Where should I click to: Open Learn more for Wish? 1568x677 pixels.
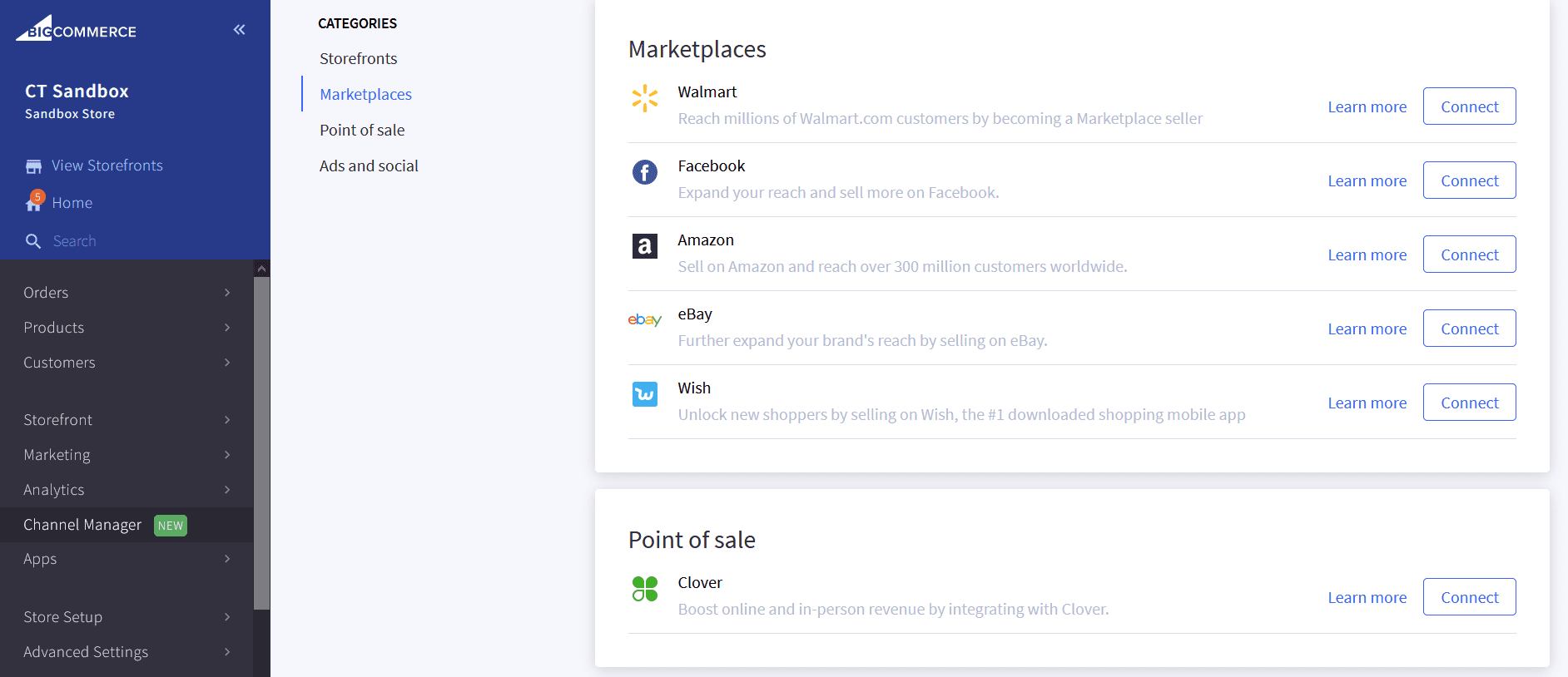point(1367,403)
